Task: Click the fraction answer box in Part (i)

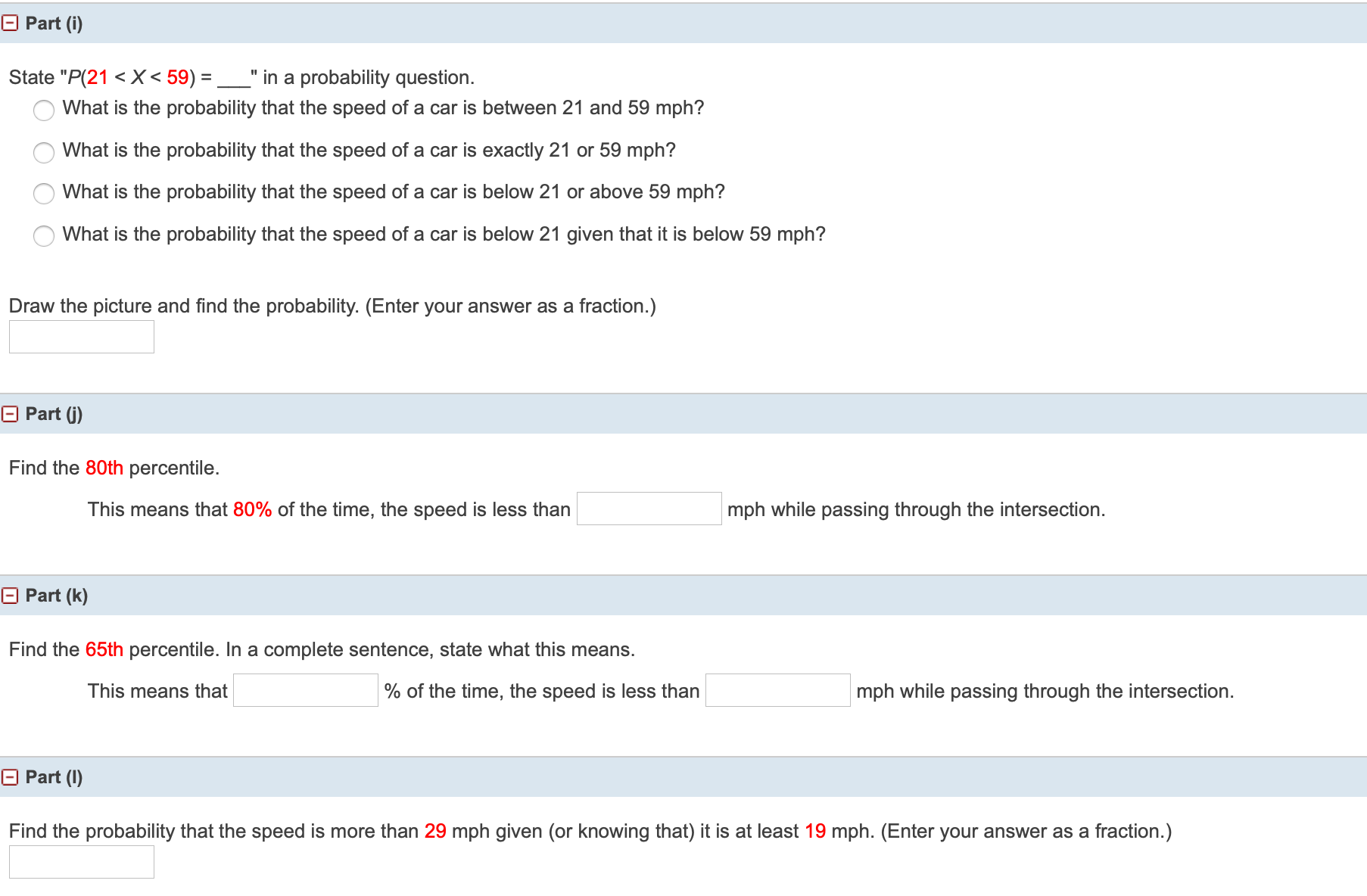Action: click(x=81, y=336)
